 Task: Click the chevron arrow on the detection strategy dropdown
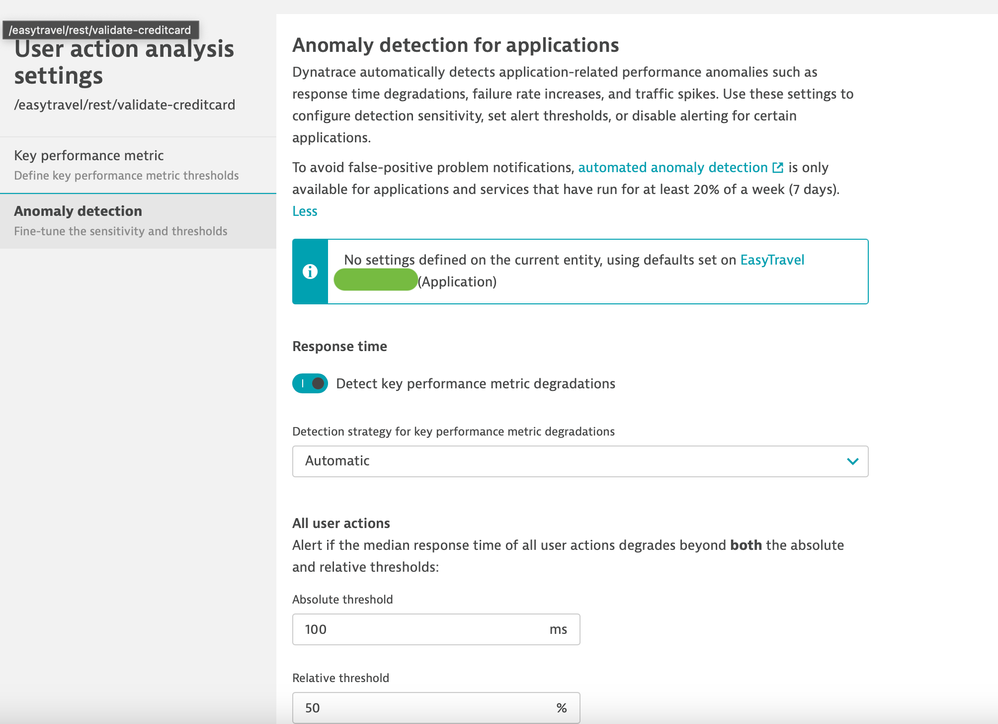tap(852, 461)
